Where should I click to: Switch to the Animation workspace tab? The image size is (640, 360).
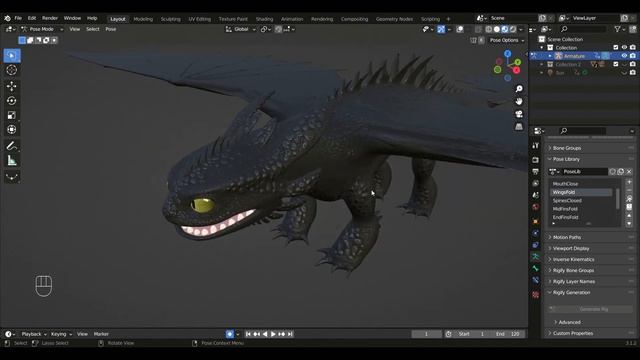[x=292, y=19]
